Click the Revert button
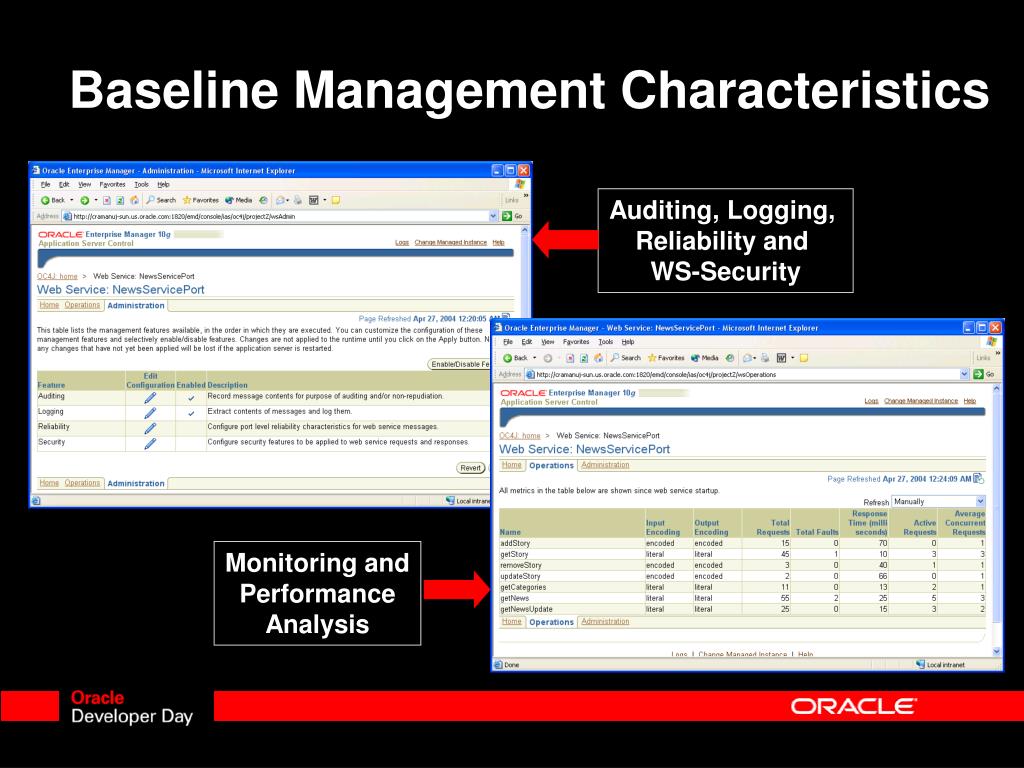This screenshot has height=768, width=1024. coord(470,468)
